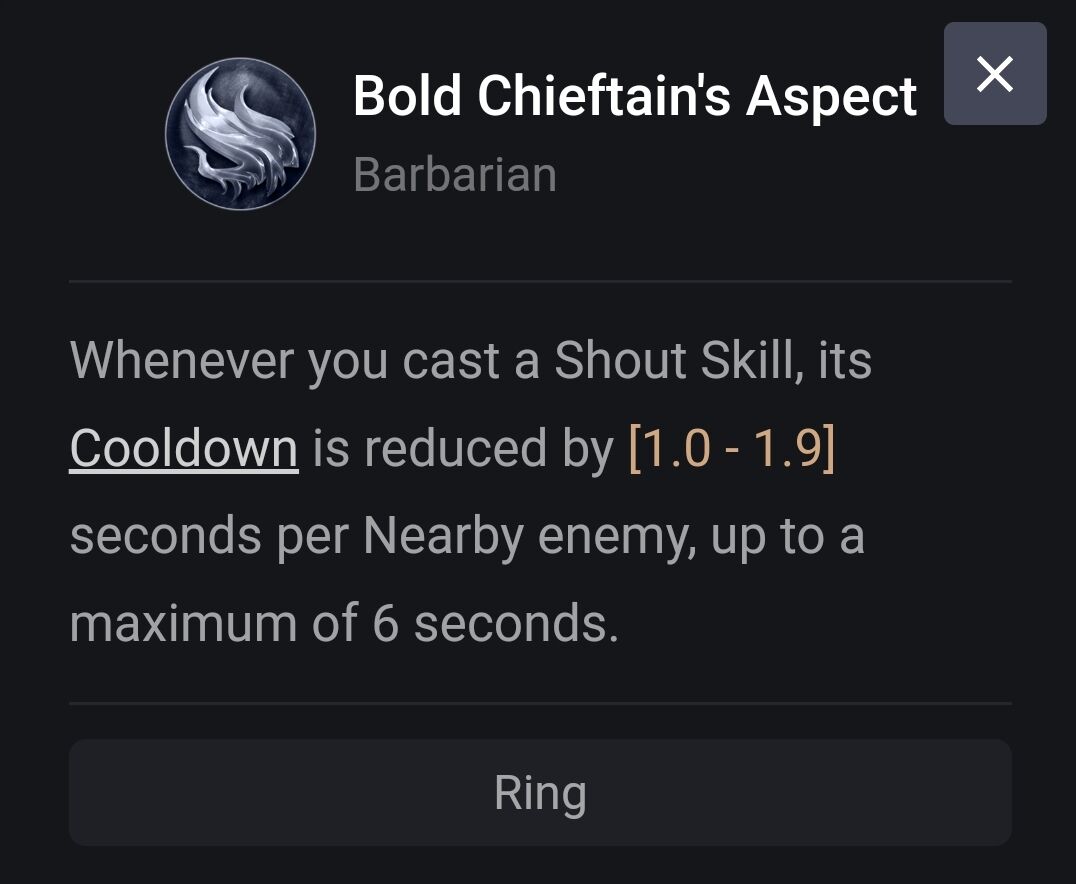Viewport: 1076px width, 884px height.
Task: Click the Bold Chieftain's Aspect emblem icon
Action: pos(240,134)
